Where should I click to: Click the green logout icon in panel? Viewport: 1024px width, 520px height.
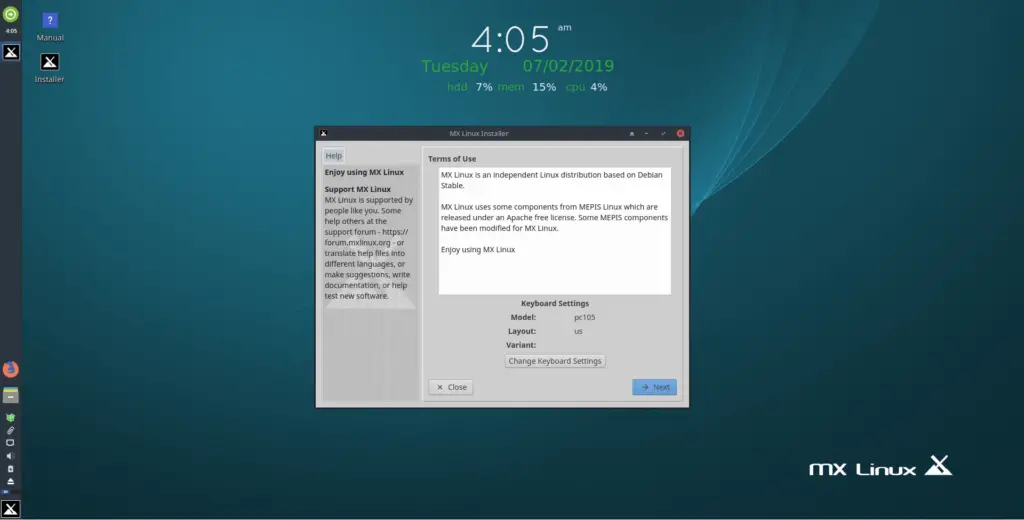pyautogui.click(x=10, y=14)
